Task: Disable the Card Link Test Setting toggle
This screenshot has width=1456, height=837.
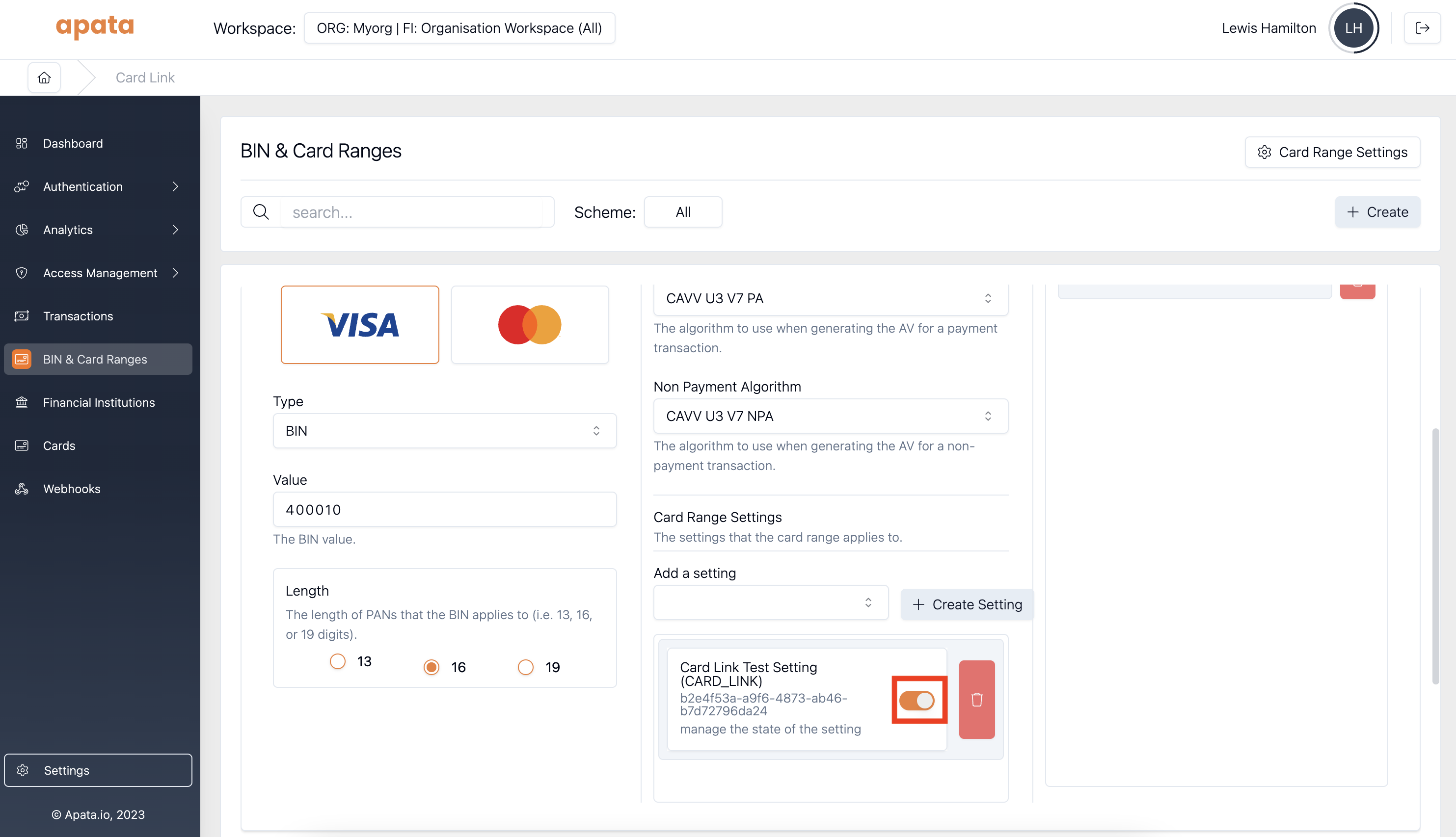Action: click(x=918, y=700)
